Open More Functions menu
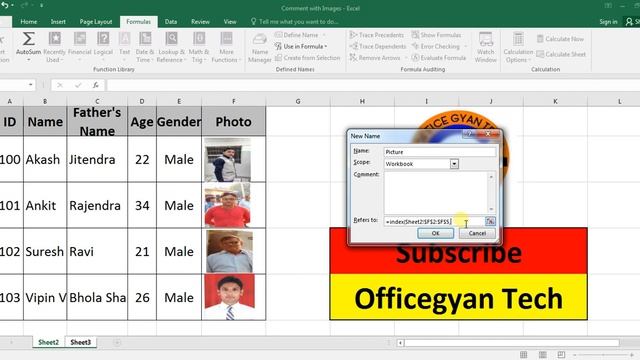 (x=226, y=47)
